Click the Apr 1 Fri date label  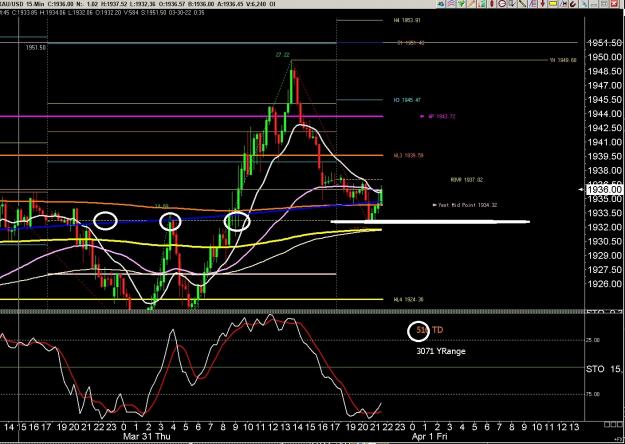430,436
